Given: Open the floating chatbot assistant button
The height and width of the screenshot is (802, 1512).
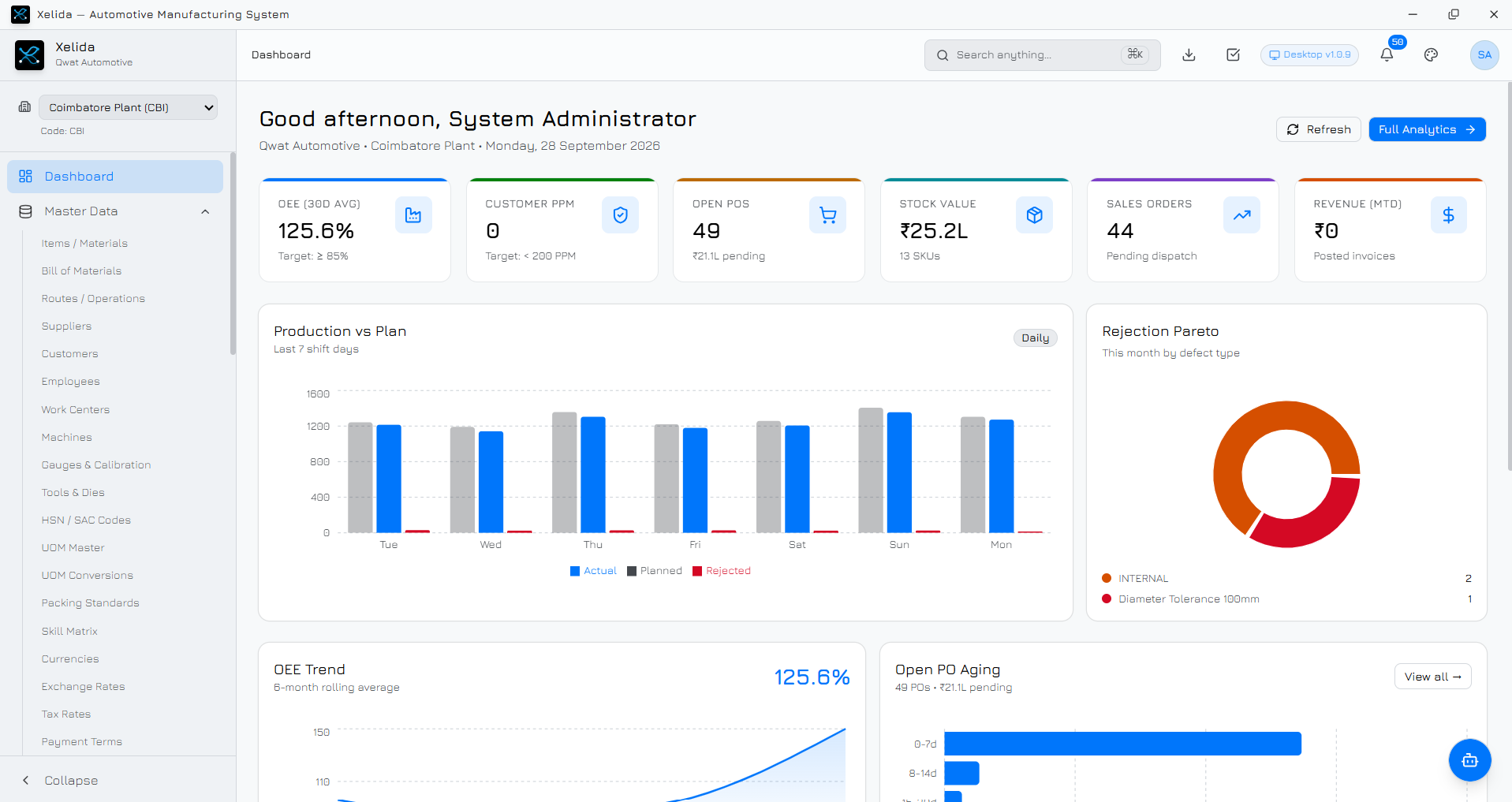Looking at the screenshot, I should pos(1470,760).
